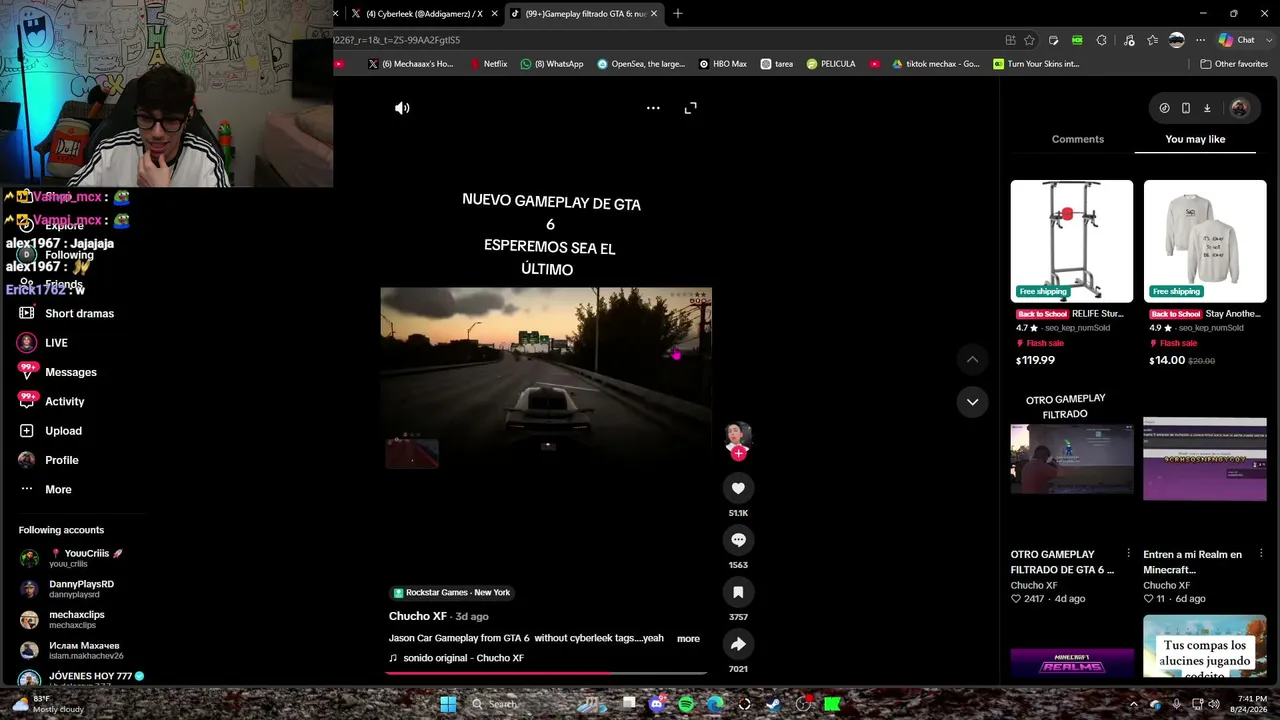Viewport: 1280px width, 720px height.
Task: Click the download app icon in header
Action: pyautogui.click(x=1207, y=108)
